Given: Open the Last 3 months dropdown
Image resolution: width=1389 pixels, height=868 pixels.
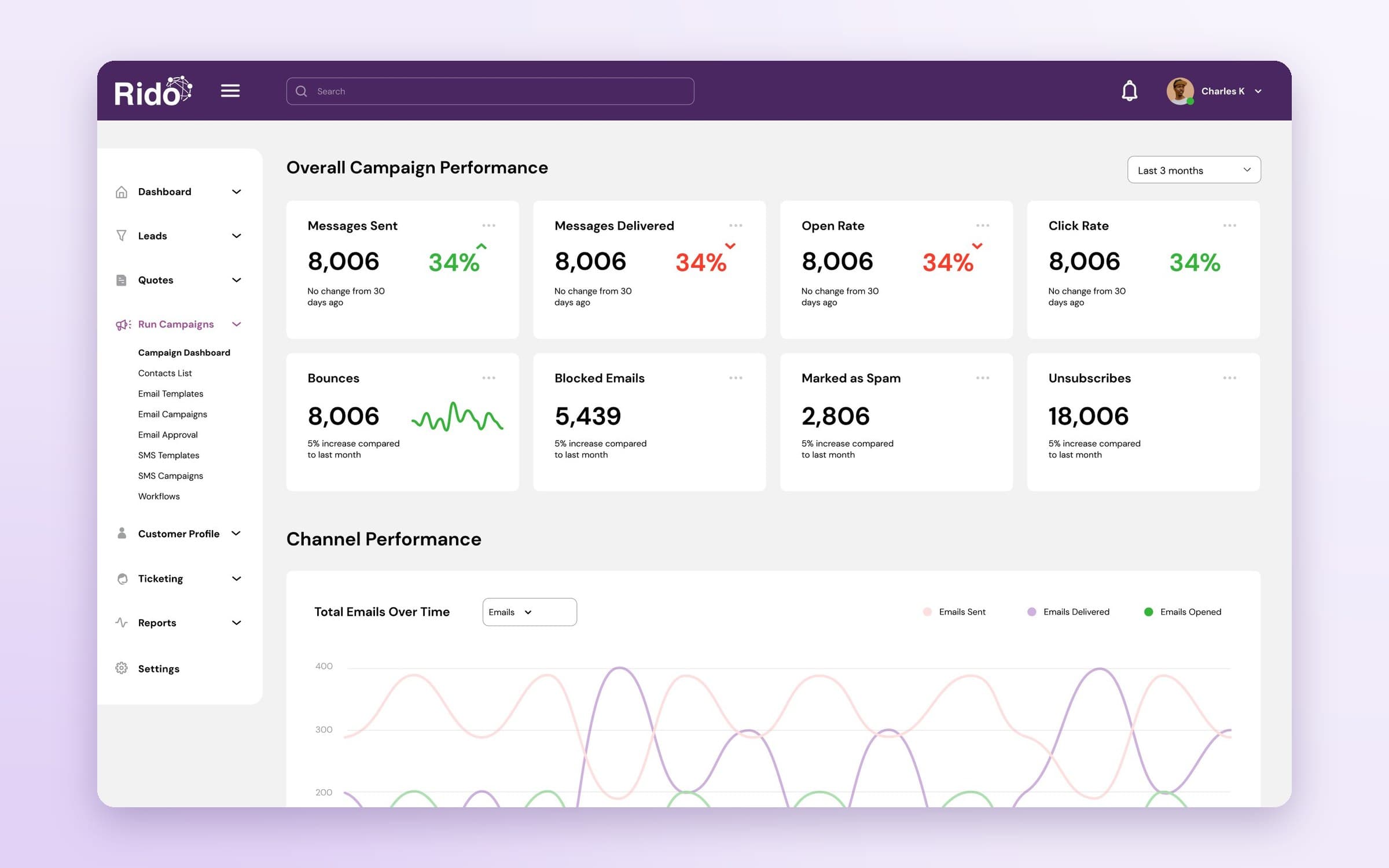Looking at the screenshot, I should coord(1194,170).
